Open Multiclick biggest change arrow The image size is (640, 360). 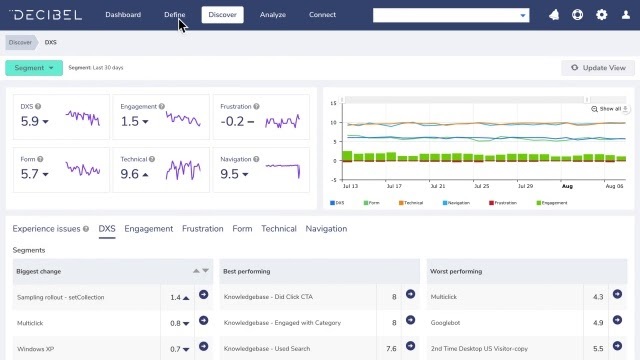pyautogui.click(x=203, y=321)
